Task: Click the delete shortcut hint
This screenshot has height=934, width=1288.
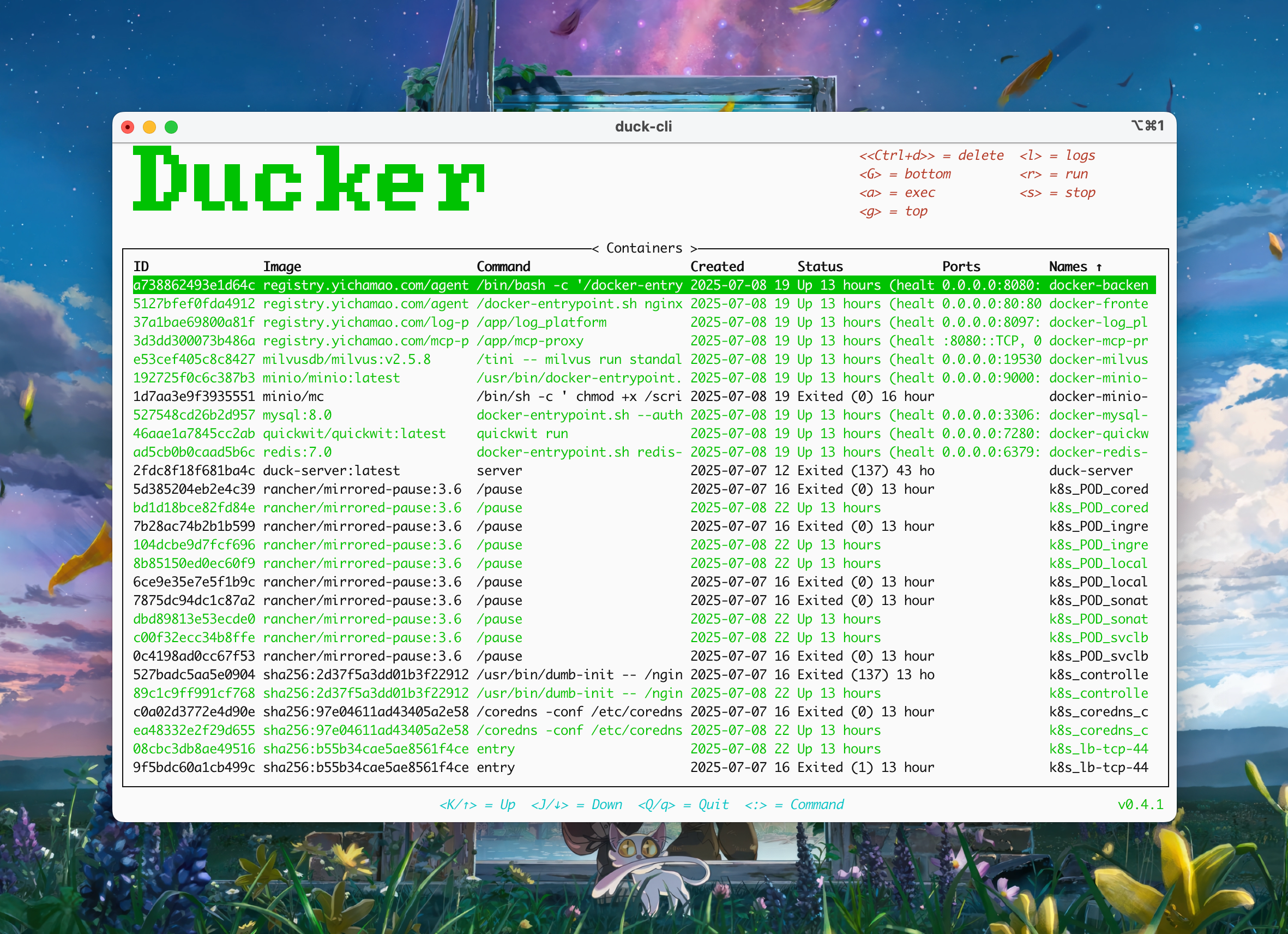Action: point(932,155)
